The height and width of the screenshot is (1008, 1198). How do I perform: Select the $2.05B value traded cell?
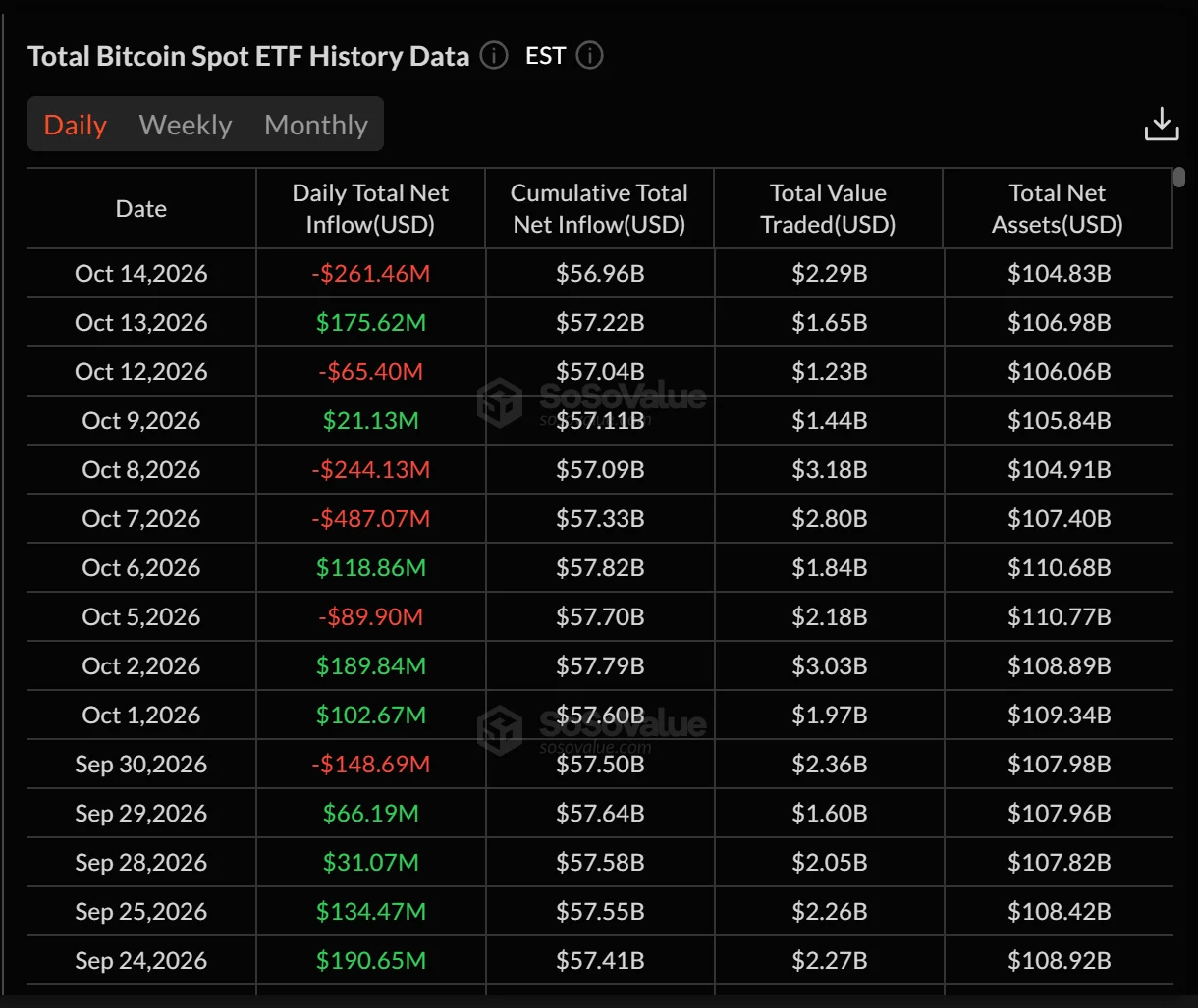point(829,862)
